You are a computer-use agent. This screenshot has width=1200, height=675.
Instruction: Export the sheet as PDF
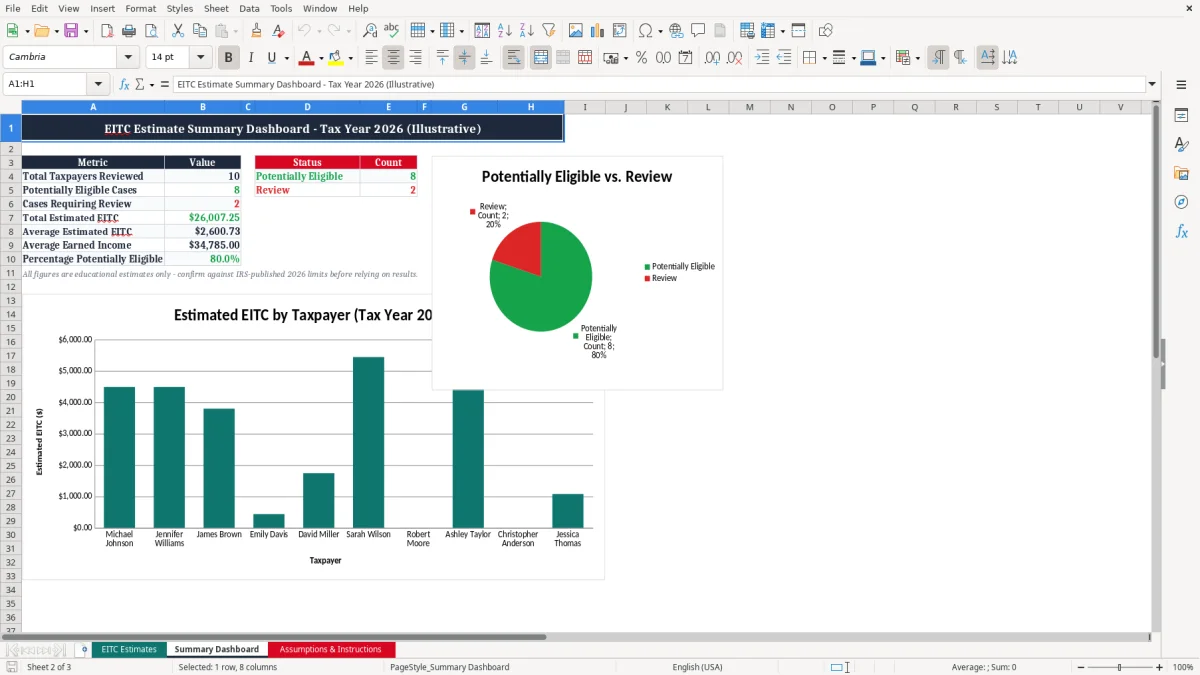(107, 31)
